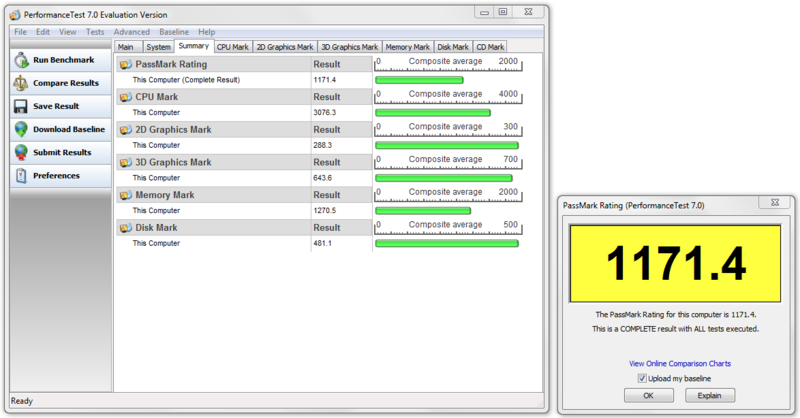Click the PassMark Rating green result bar
This screenshot has height=418, width=800.
[x=419, y=80]
